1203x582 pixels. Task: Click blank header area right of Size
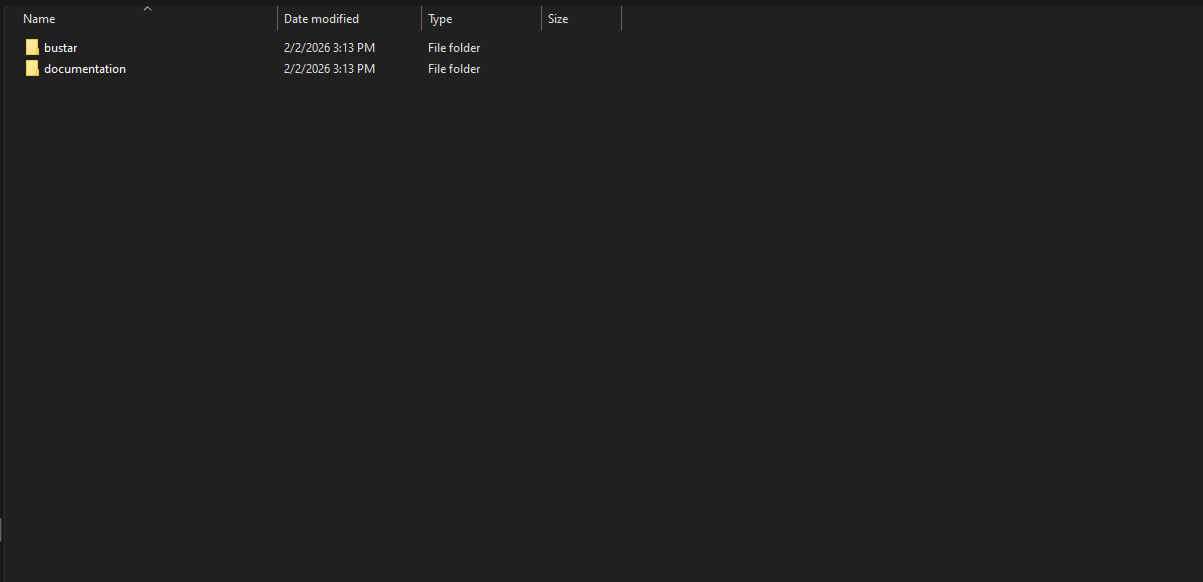pos(900,19)
